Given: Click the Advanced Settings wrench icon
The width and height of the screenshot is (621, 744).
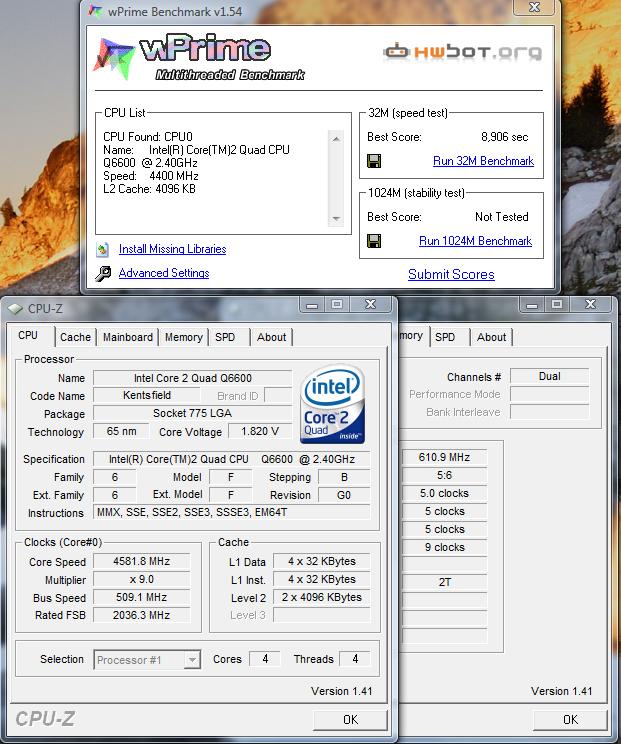Looking at the screenshot, I should (103, 273).
